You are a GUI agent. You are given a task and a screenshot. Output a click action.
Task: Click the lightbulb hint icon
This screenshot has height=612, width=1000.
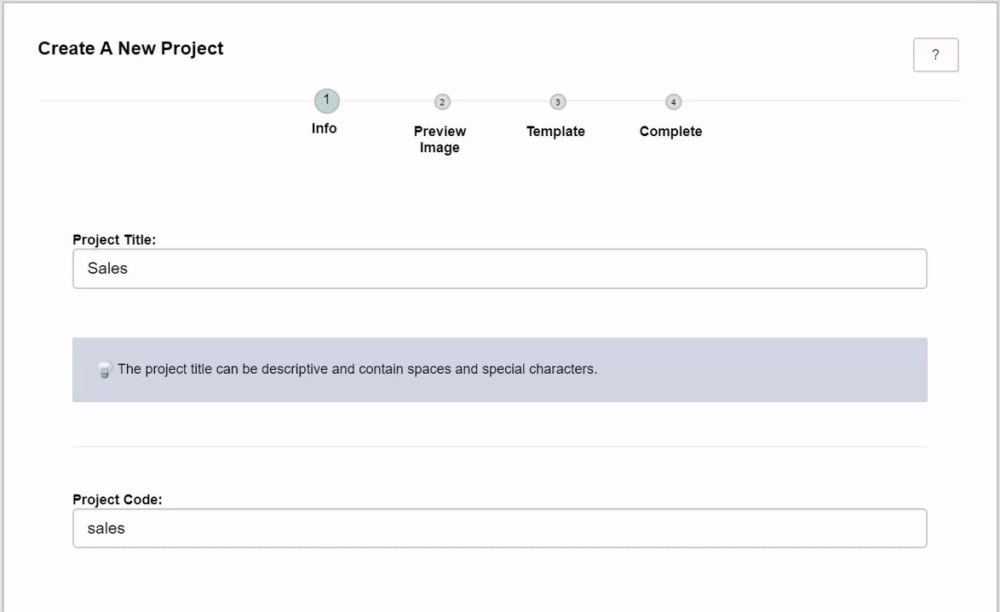(x=105, y=370)
